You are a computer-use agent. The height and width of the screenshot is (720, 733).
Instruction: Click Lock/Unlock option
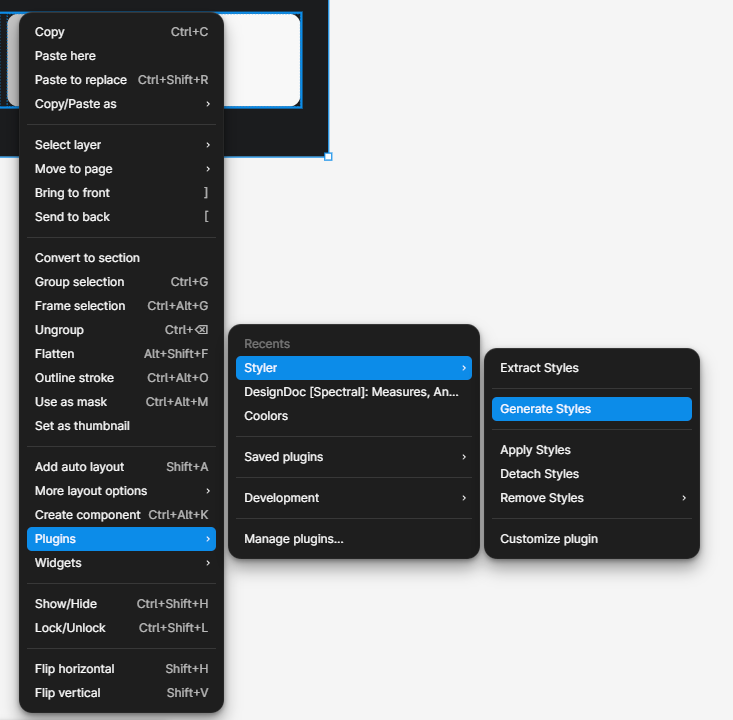point(121,628)
